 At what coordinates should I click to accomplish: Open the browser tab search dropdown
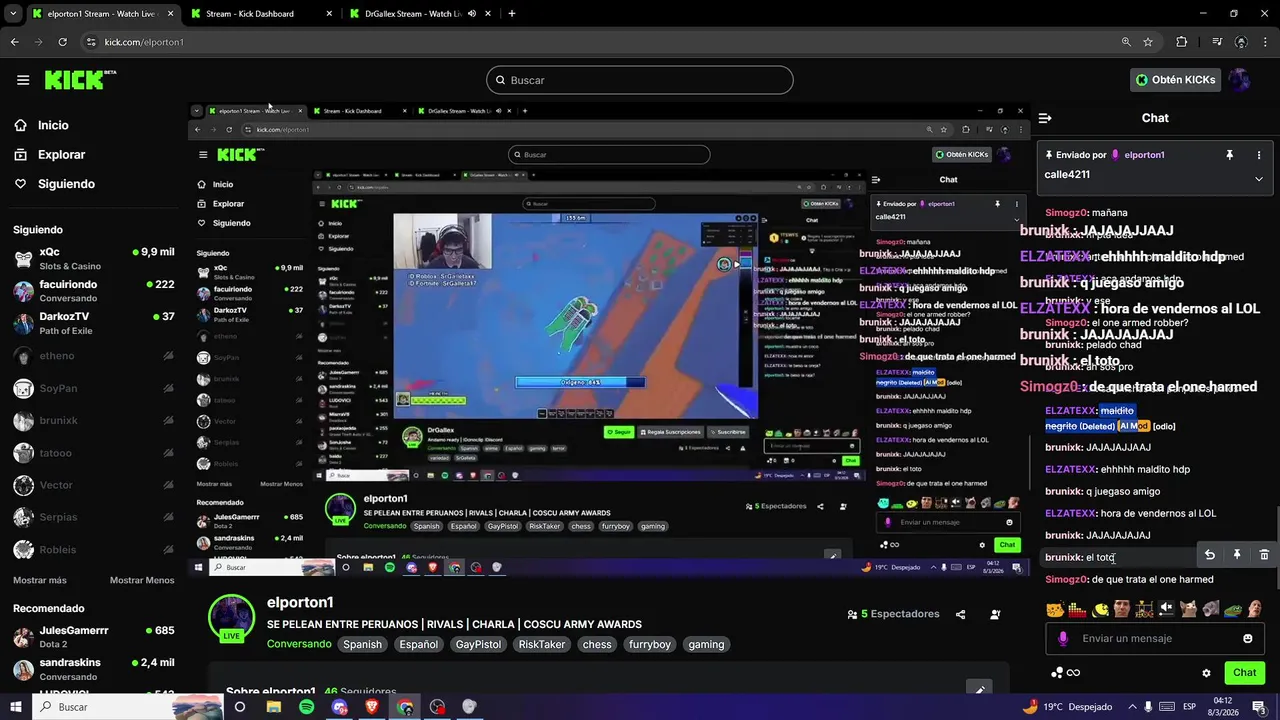(x=13, y=14)
